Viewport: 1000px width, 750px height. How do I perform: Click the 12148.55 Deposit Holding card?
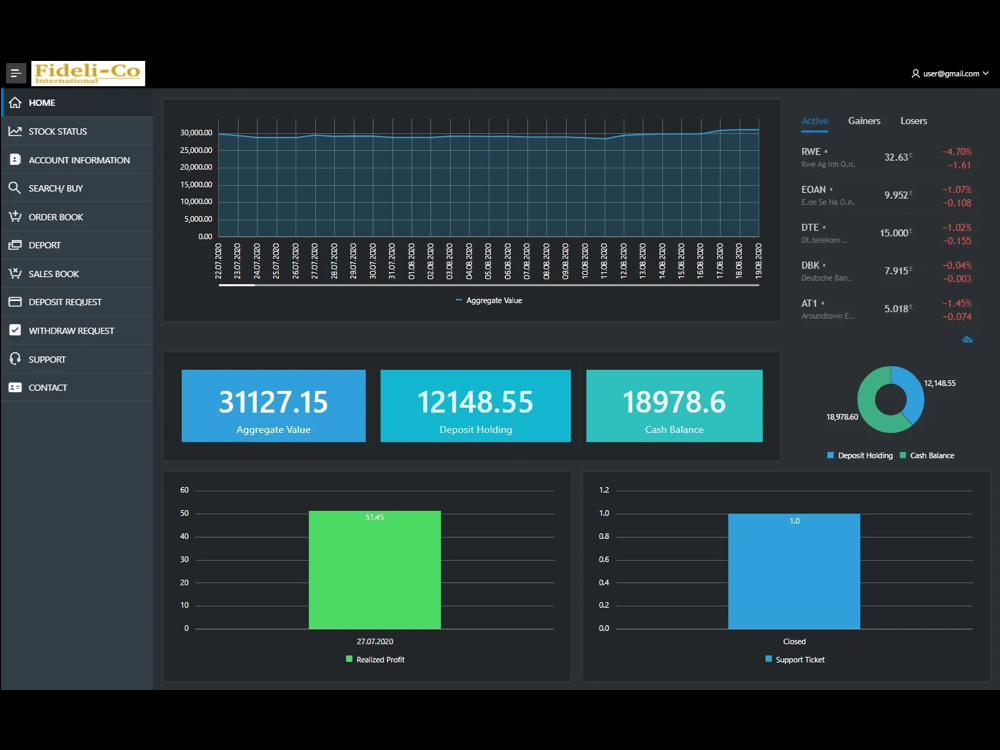click(x=476, y=406)
